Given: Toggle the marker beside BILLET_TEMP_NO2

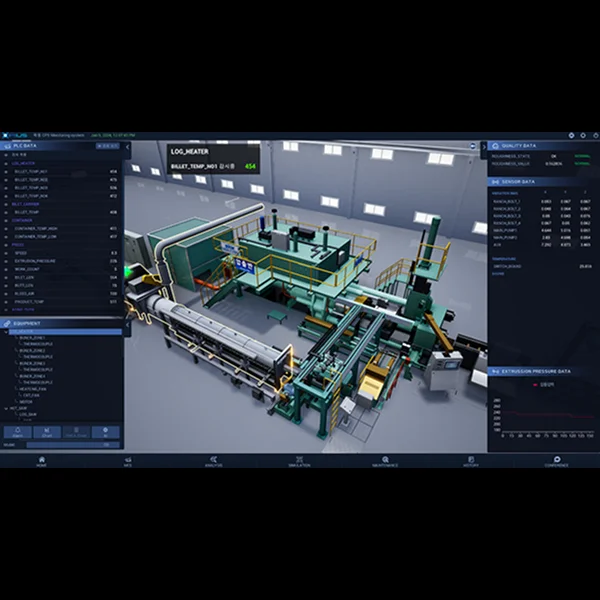Looking at the screenshot, I should pyautogui.click(x=6, y=180).
